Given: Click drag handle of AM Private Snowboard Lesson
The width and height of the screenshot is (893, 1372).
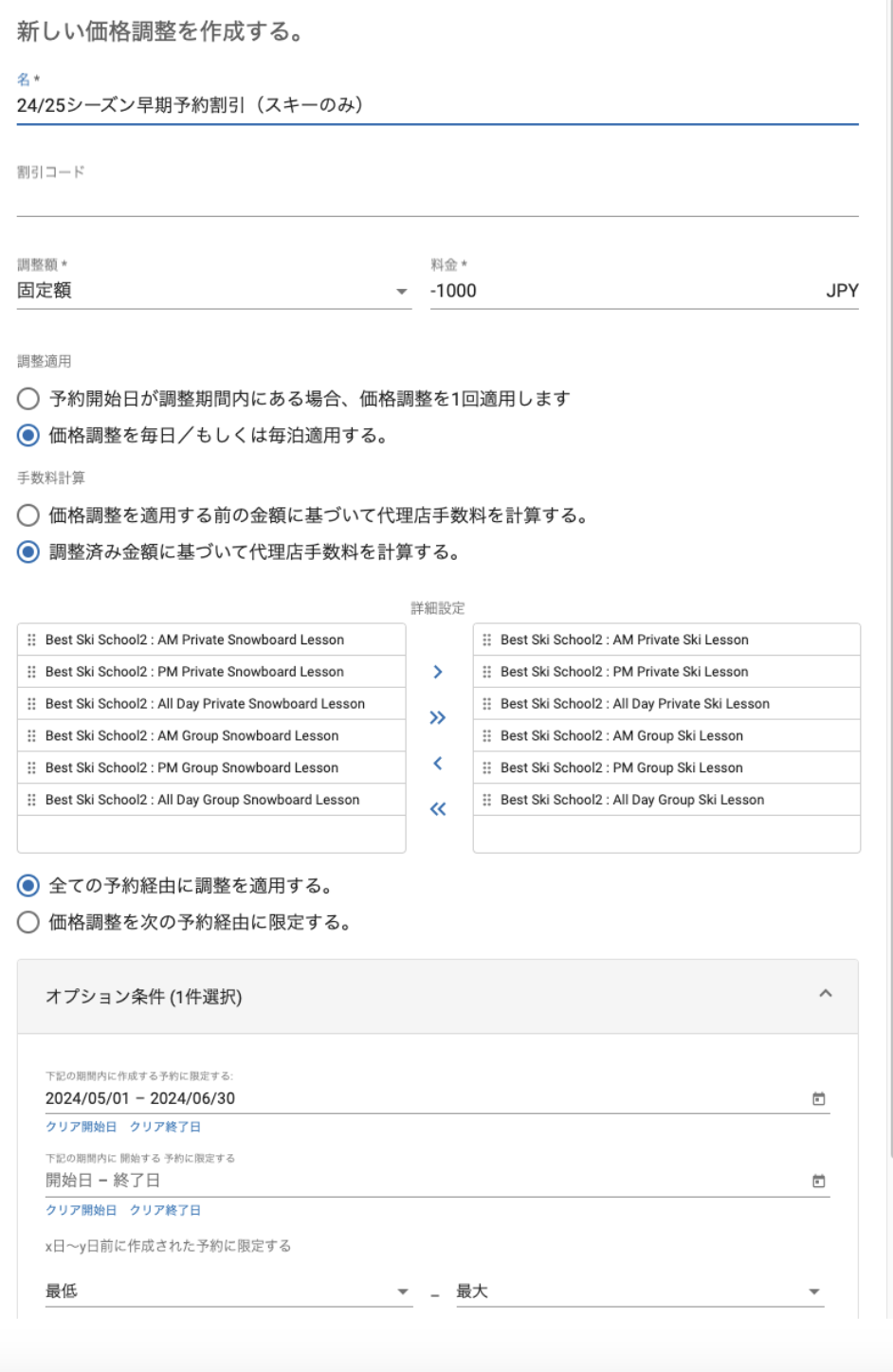Looking at the screenshot, I should 31,640.
